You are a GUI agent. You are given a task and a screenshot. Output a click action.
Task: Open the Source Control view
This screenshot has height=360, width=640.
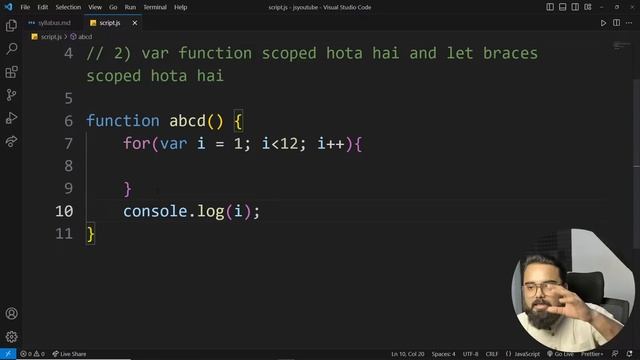coord(11,96)
